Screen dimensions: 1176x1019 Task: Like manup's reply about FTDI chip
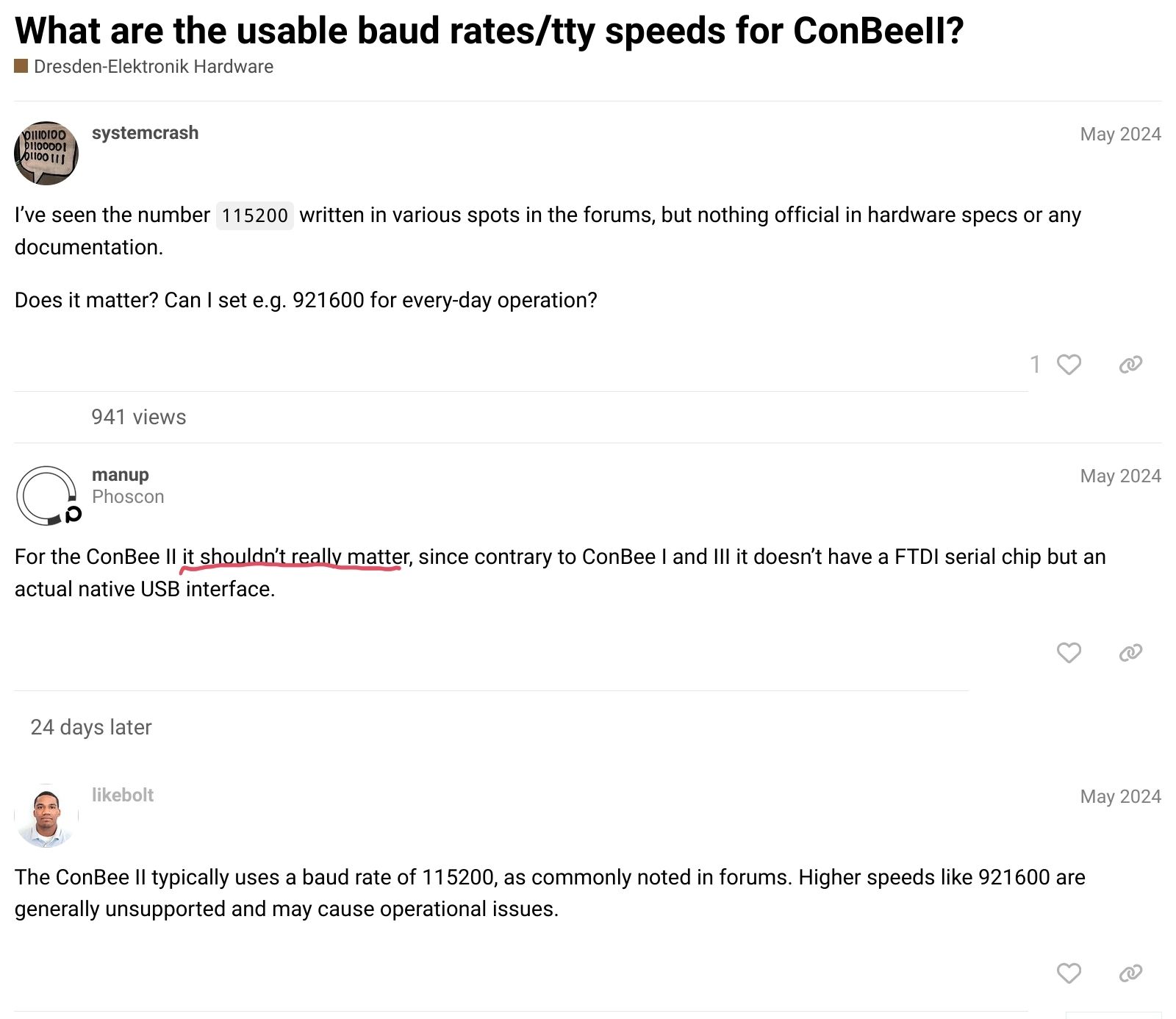click(1069, 653)
